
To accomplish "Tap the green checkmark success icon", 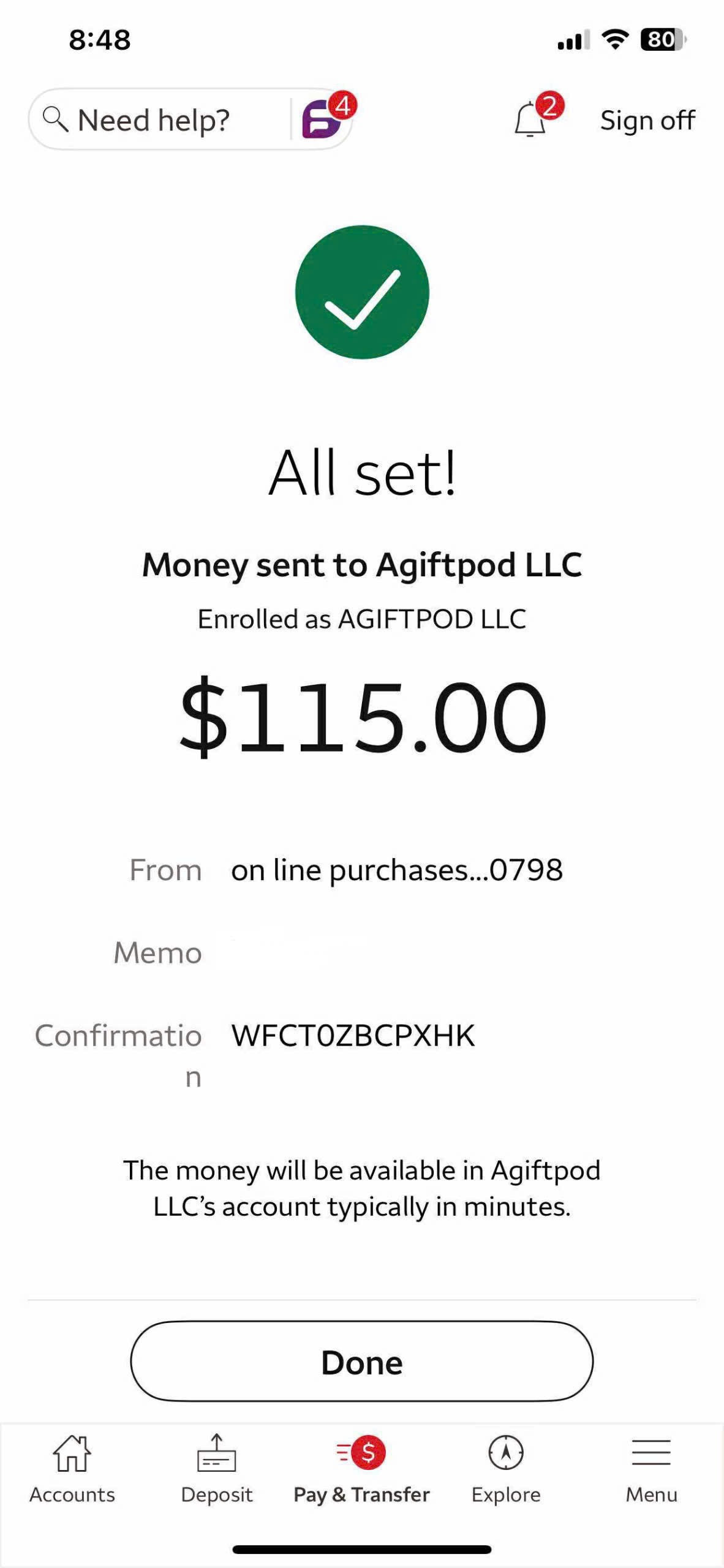I will (x=362, y=292).
